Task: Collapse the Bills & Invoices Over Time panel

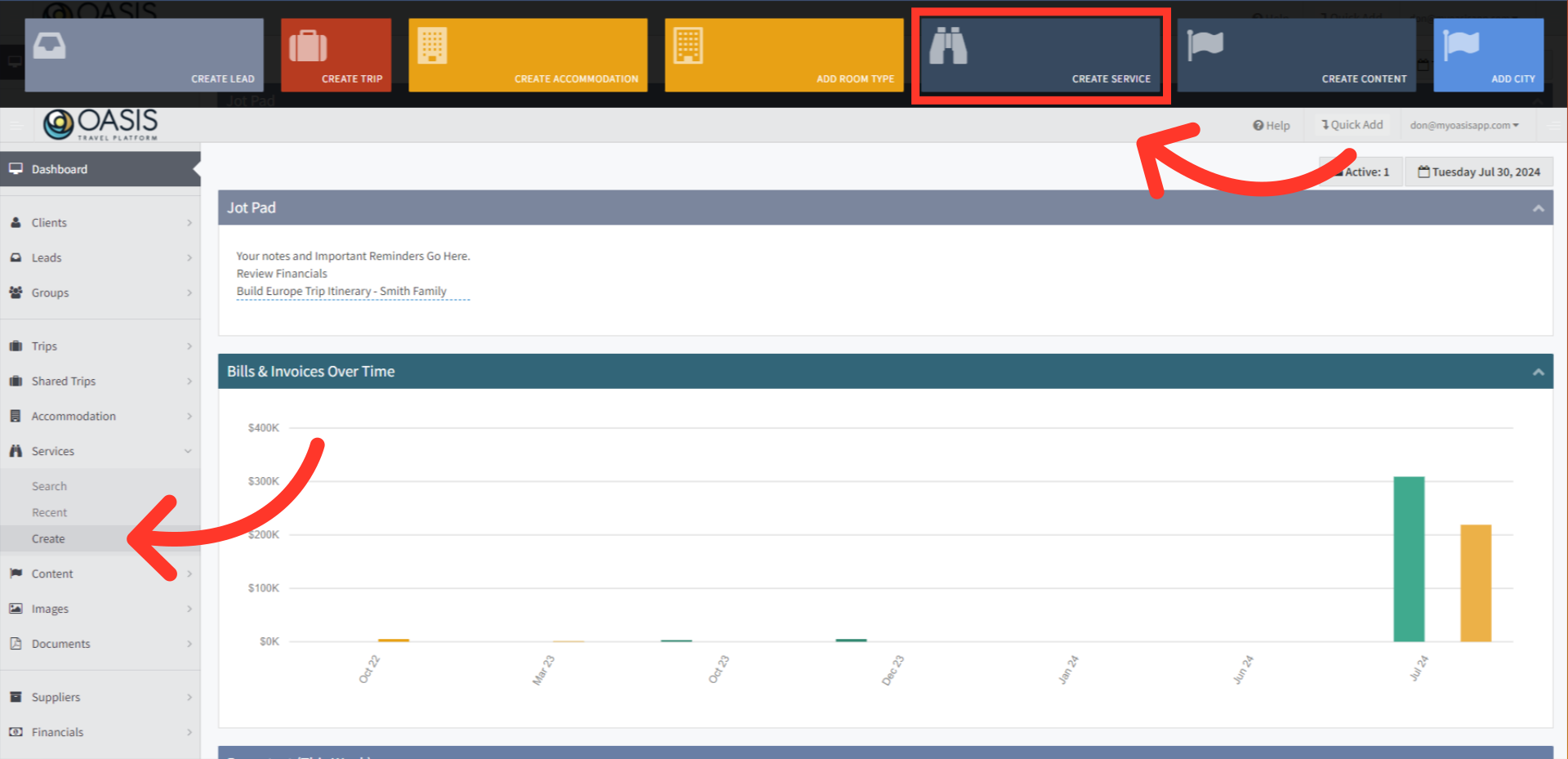Action: coord(1539,372)
